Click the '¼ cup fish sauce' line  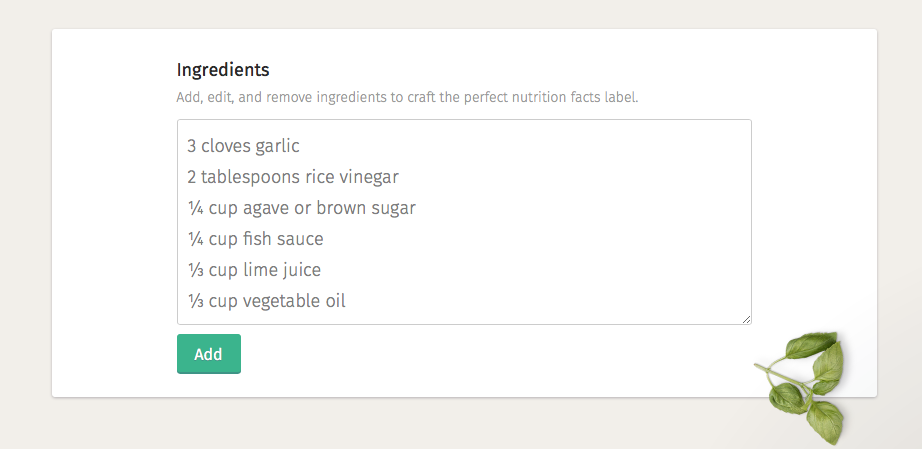[255, 239]
